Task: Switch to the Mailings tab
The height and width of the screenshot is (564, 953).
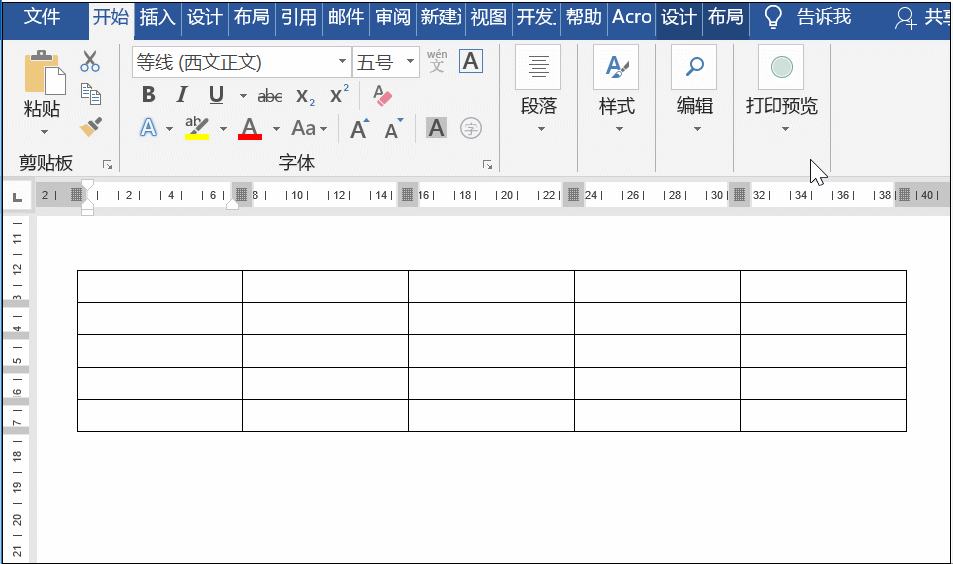Action: pyautogui.click(x=346, y=17)
